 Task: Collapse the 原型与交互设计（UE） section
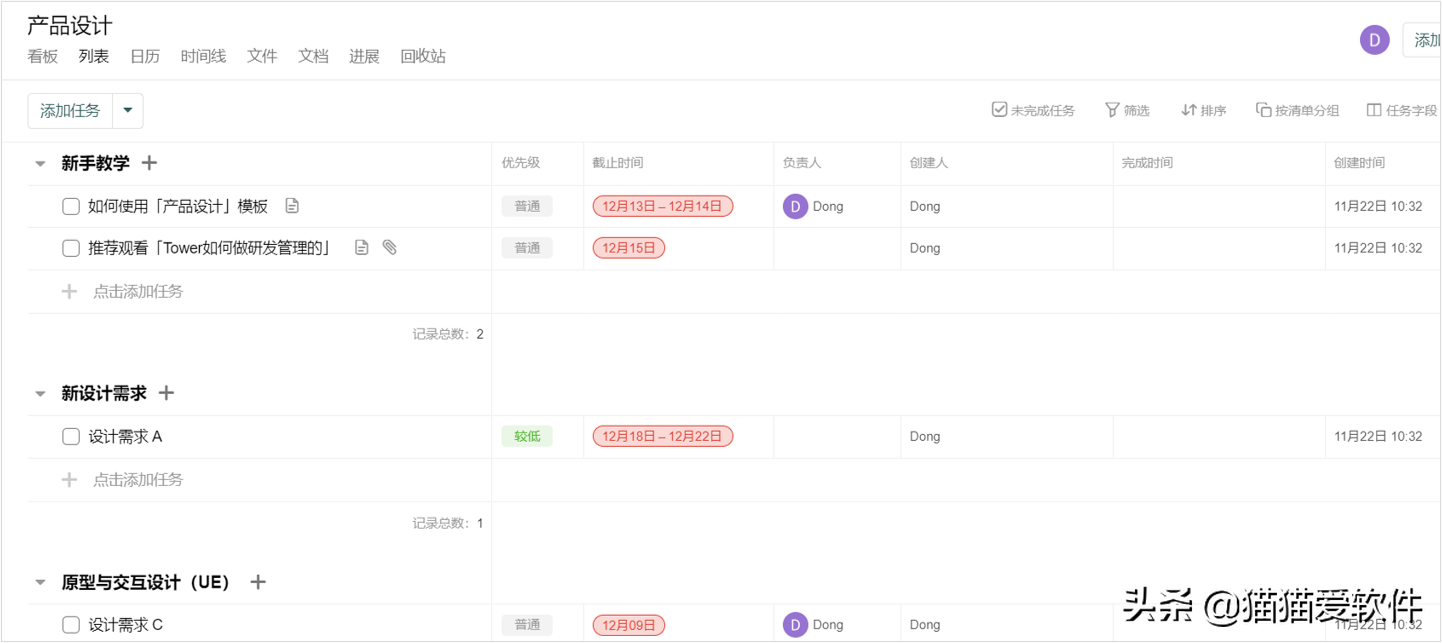pos(40,582)
